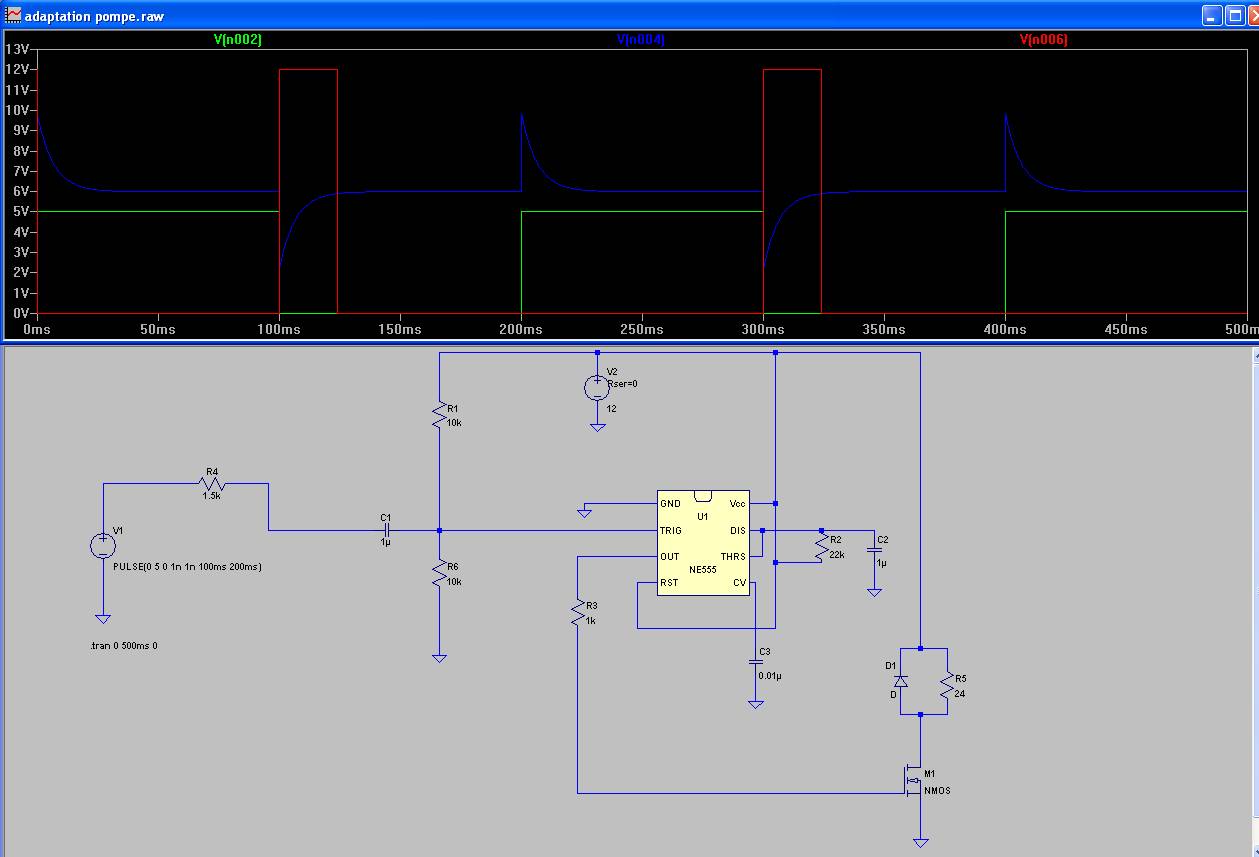Click the 0V label on vertical axis
This screenshot has height=857, width=1259.
[x=20, y=313]
